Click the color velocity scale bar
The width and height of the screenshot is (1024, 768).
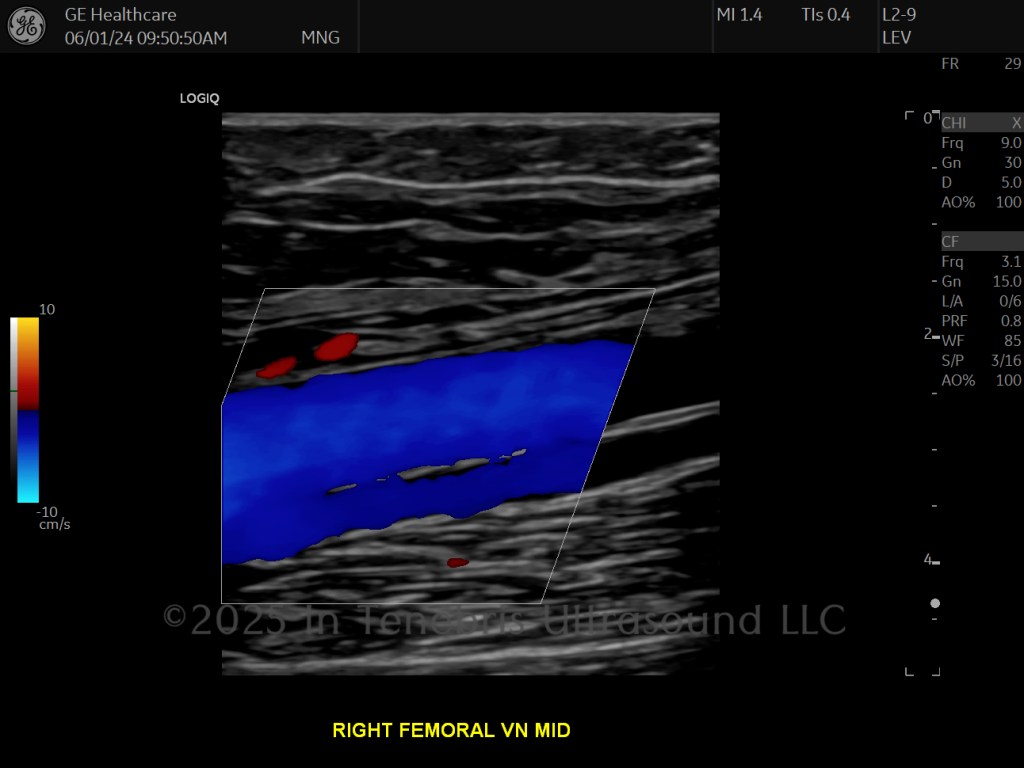[24, 410]
